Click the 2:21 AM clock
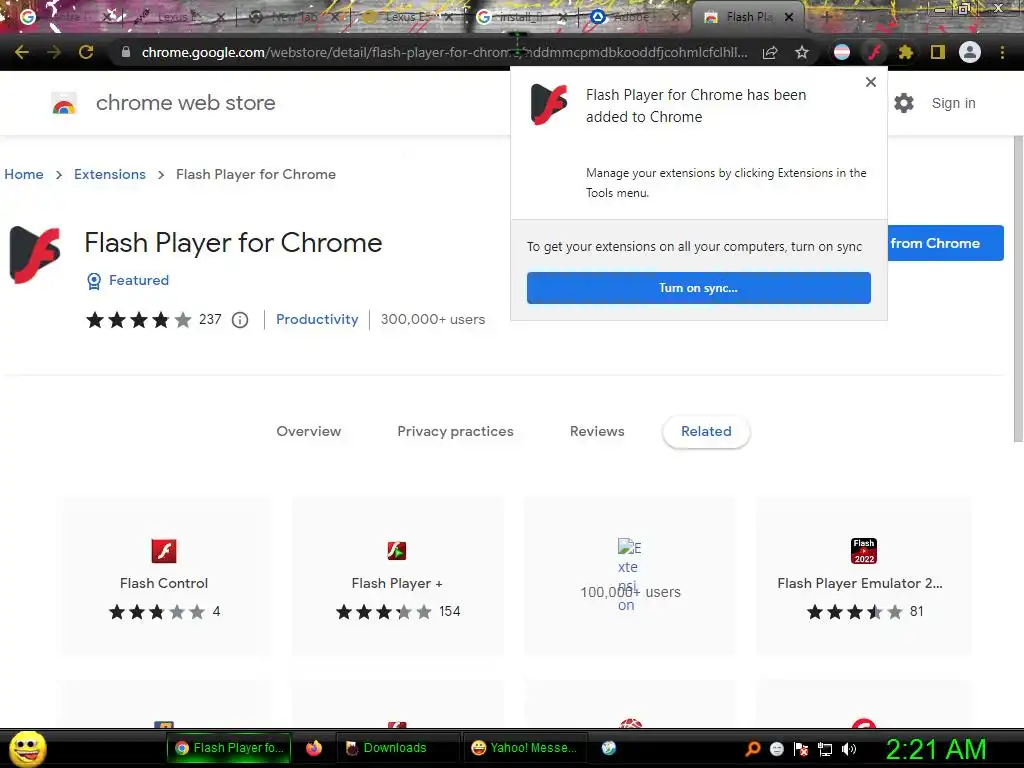This screenshot has height=768, width=1024. pyautogui.click(x=936, y=749)
